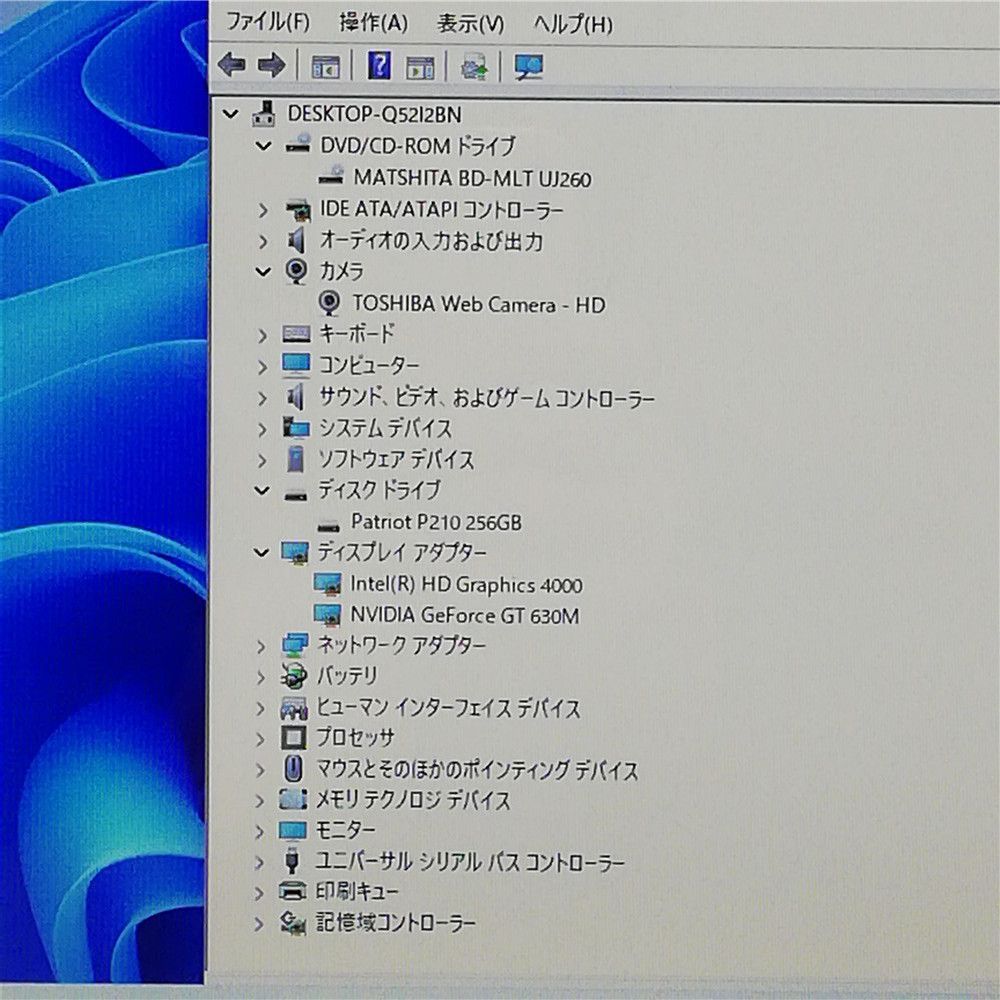Select the MATSHITA BD-MLT UJ260 drive icon
The width and height of the screenshot is (1000, 1000).
(331, 175)
